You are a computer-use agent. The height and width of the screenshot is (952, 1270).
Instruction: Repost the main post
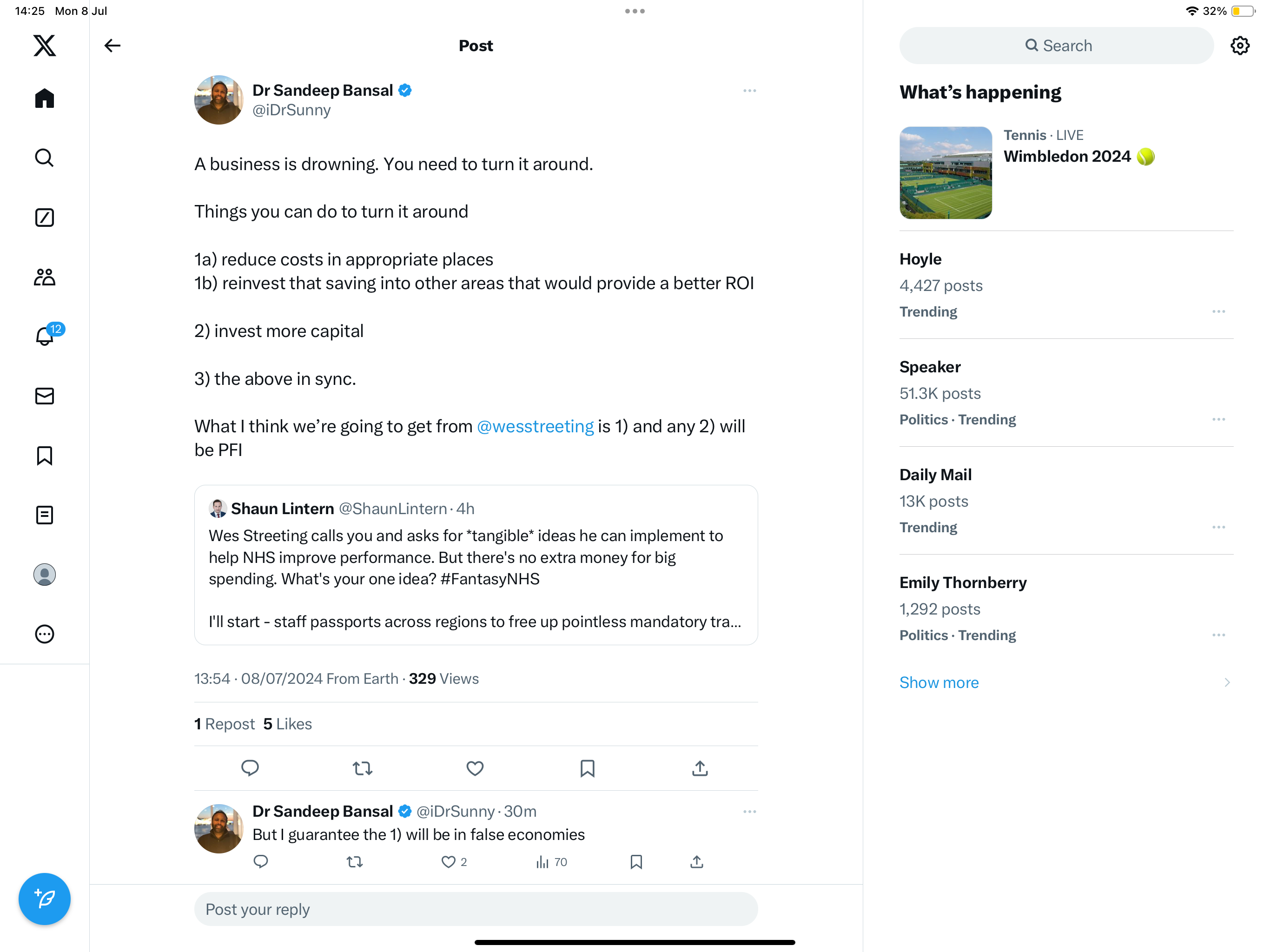click(x=362, y=768)
